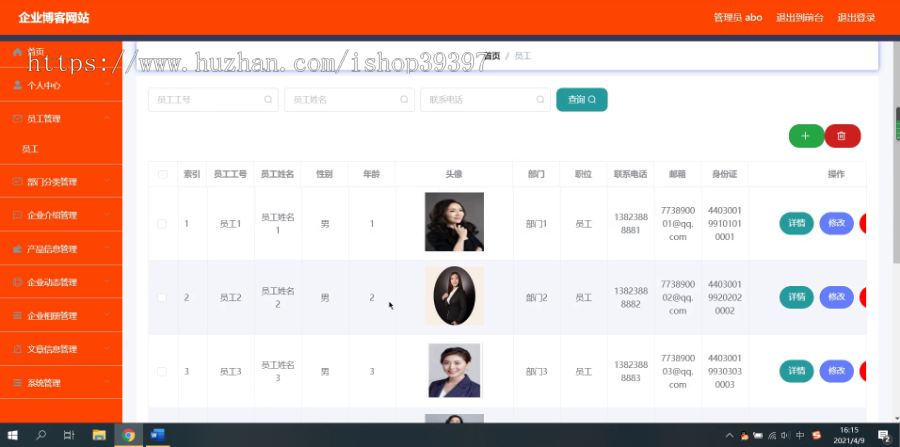
Task: Expand the 企业介绍管理 chevron
Action: [x=107, y=215]
